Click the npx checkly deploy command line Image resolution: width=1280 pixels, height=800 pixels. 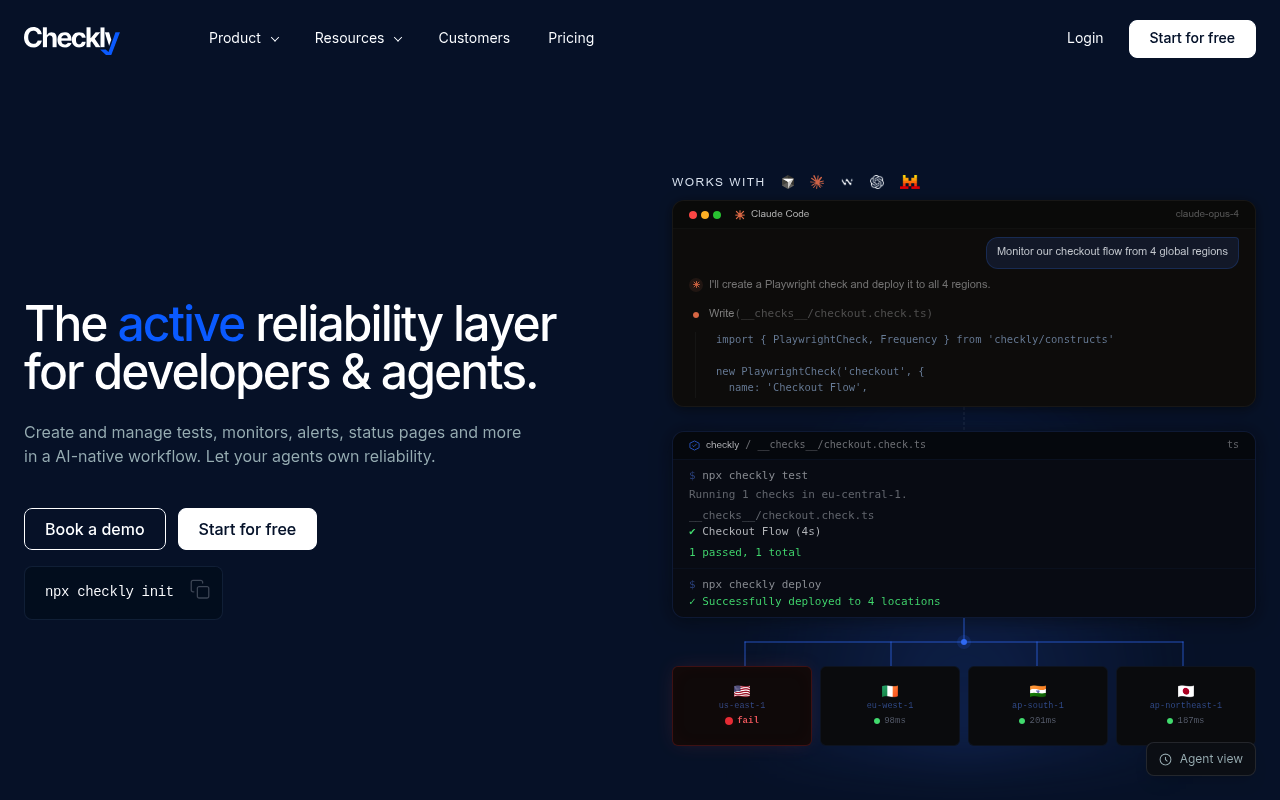tap(755, 584)
